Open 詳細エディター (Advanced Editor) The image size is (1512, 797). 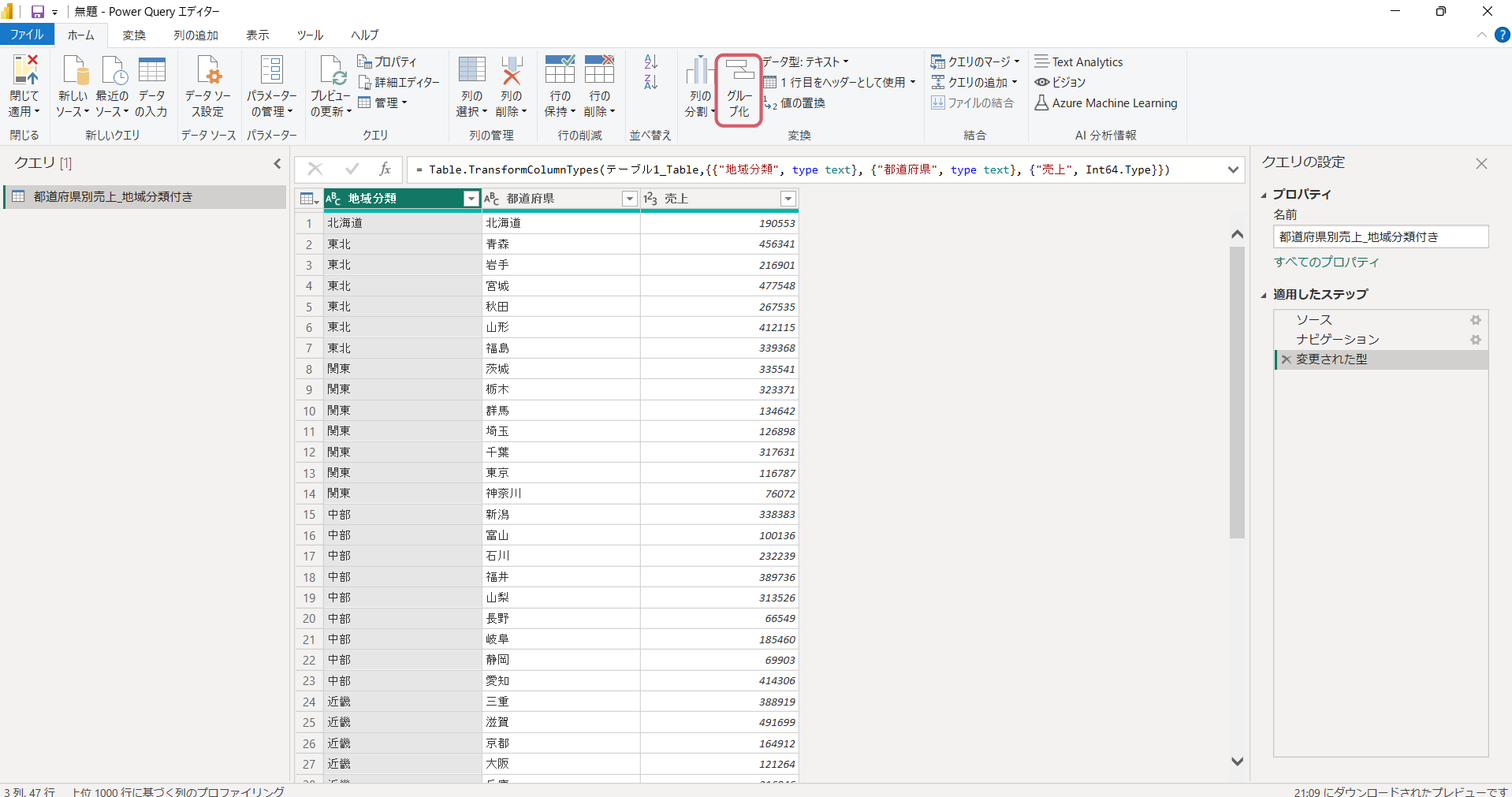(399, 82)
